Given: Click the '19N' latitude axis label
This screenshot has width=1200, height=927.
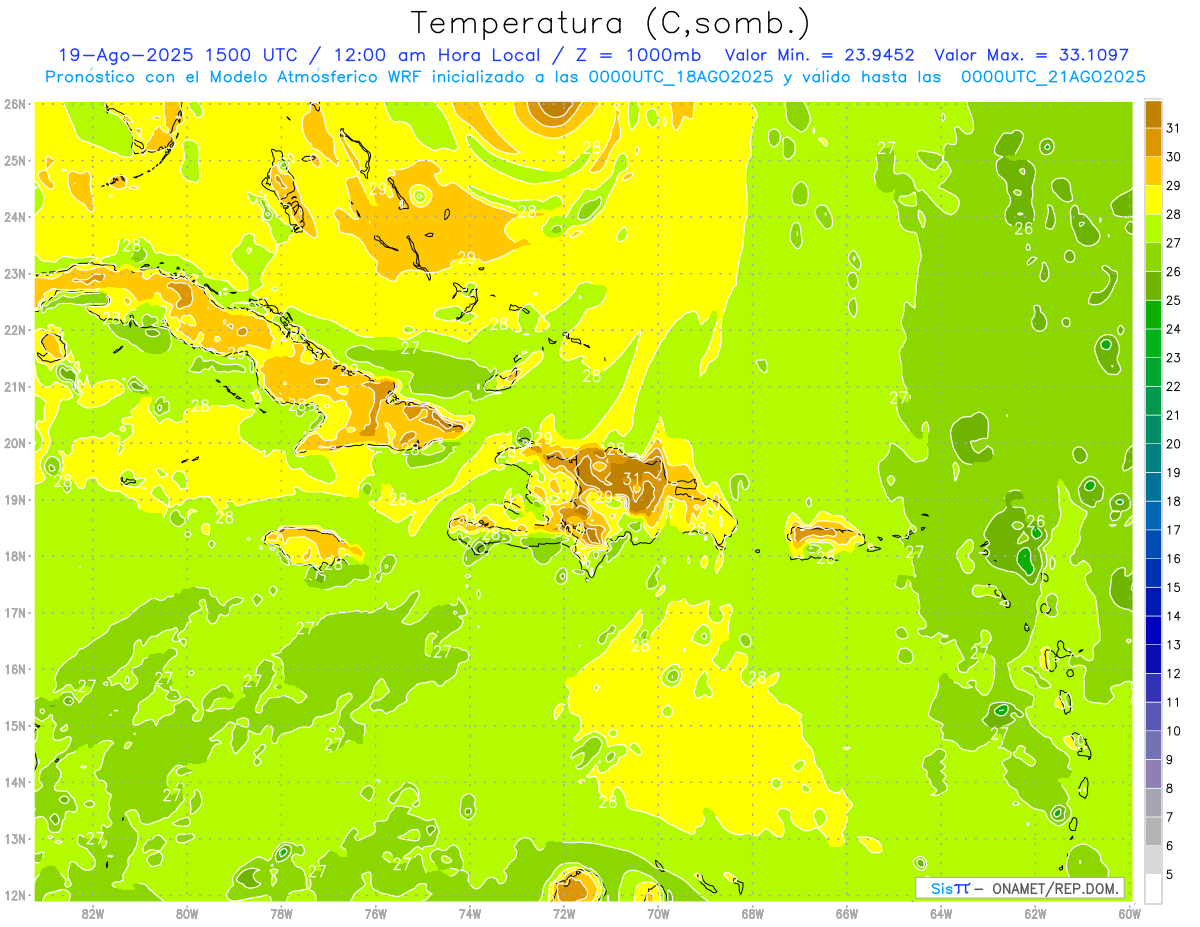Looking at the screenshot, I should click(14, 499).
